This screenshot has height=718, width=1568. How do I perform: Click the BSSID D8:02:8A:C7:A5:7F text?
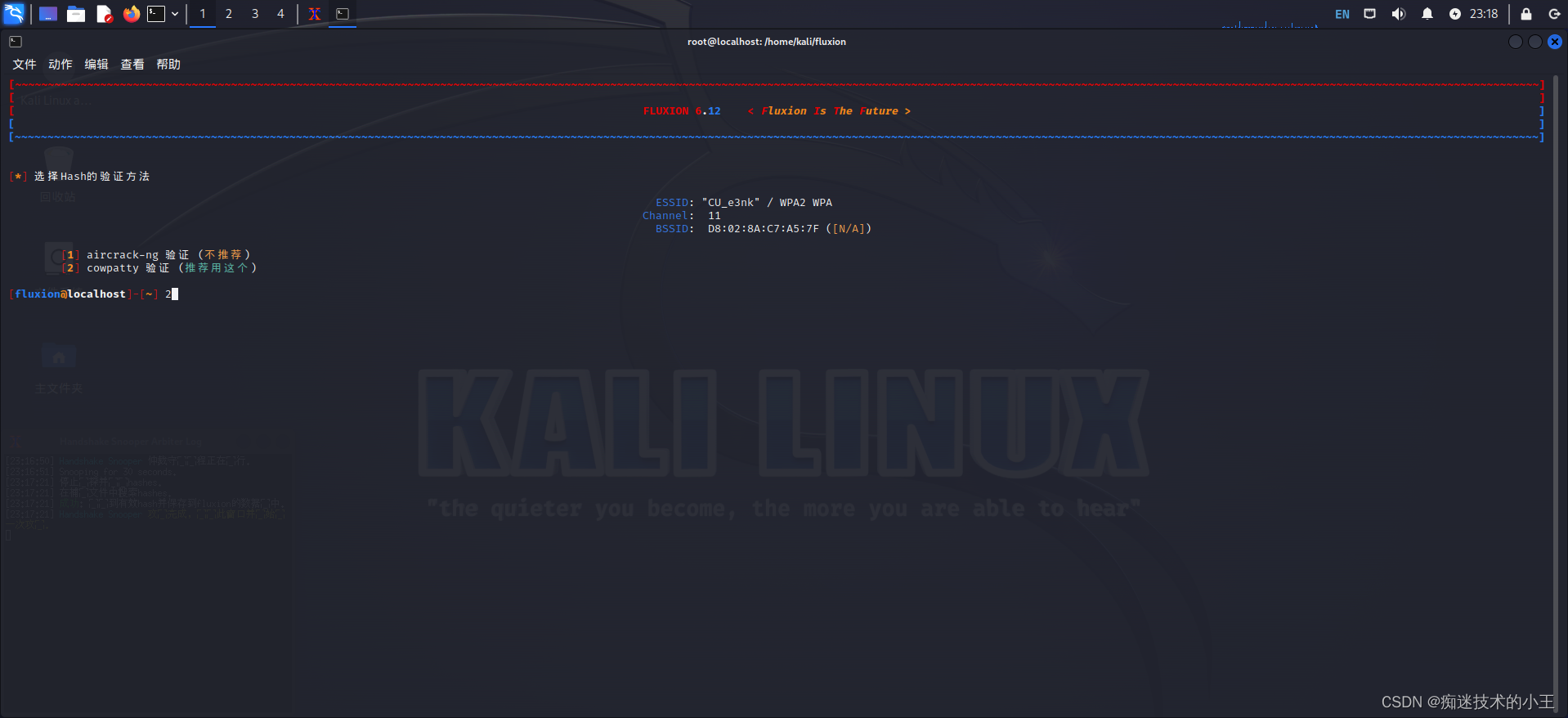coord(763,229)
